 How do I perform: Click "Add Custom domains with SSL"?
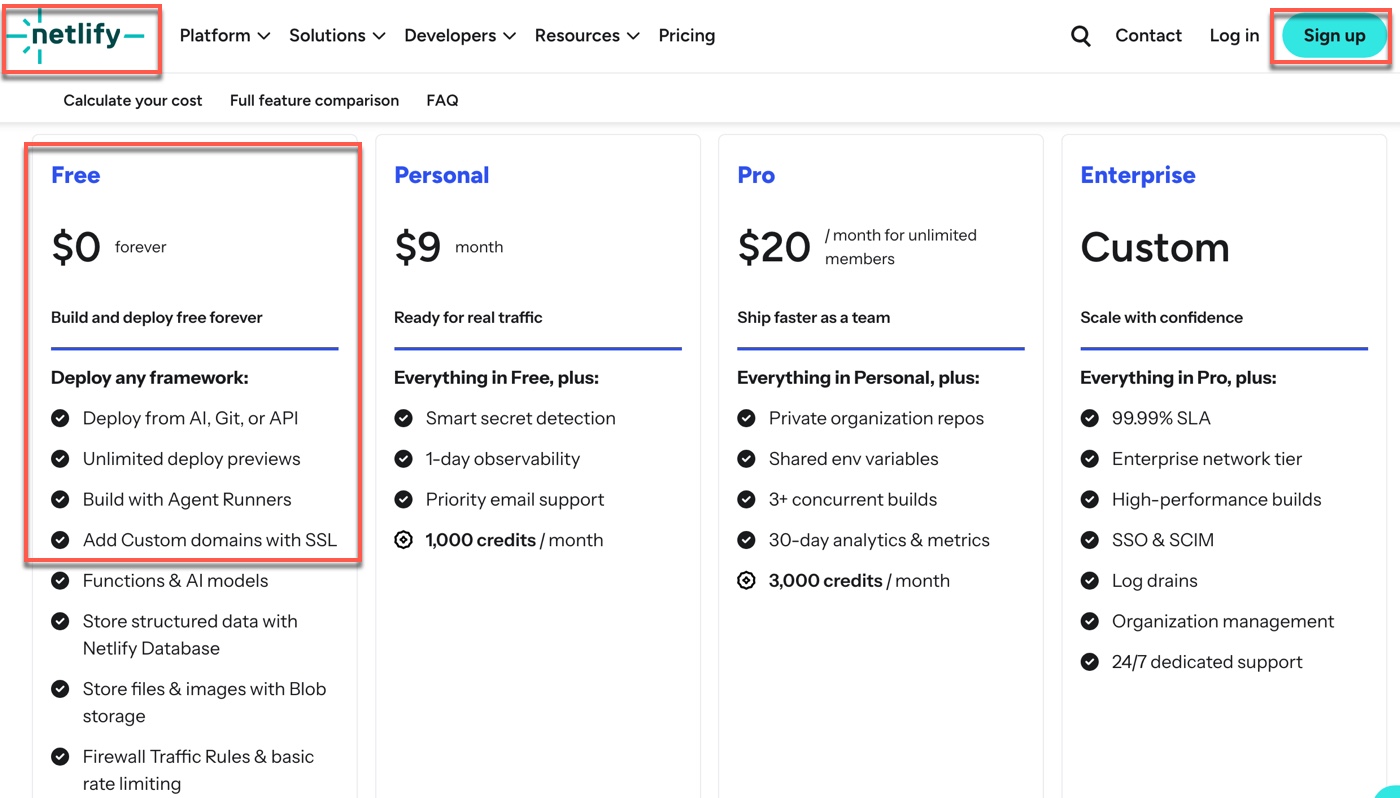click(210, 541)
